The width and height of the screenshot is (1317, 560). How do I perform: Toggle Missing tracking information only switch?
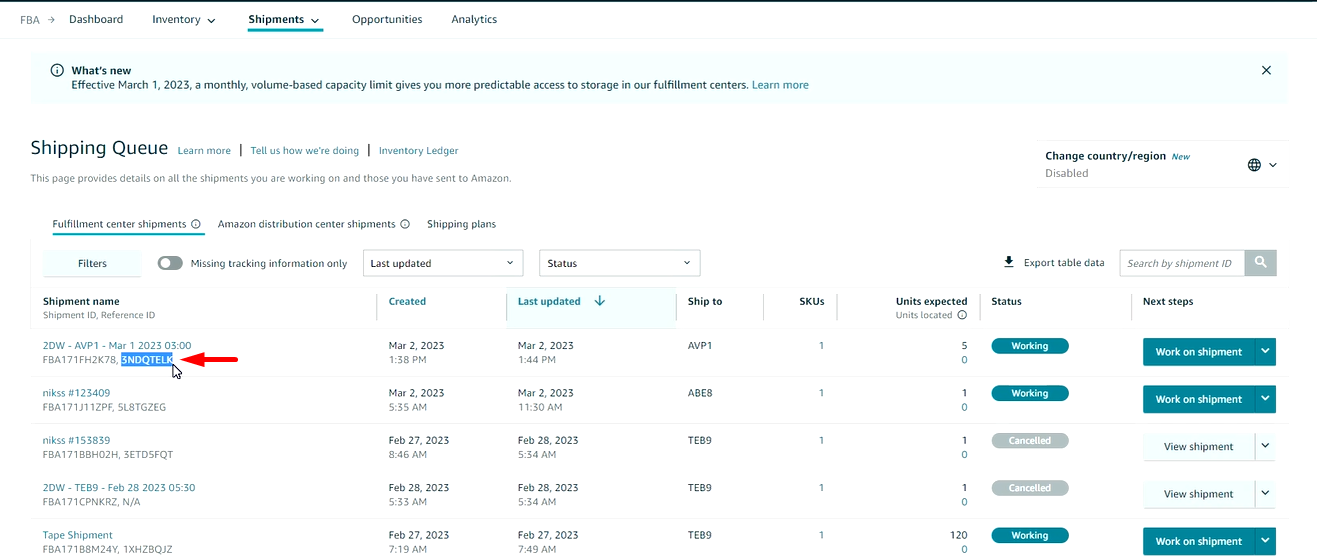170,263
